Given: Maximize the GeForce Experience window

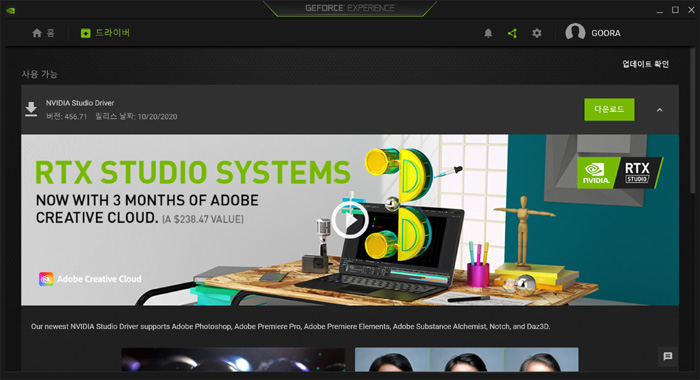Looking at the screenshot, I should coord(675,10).
